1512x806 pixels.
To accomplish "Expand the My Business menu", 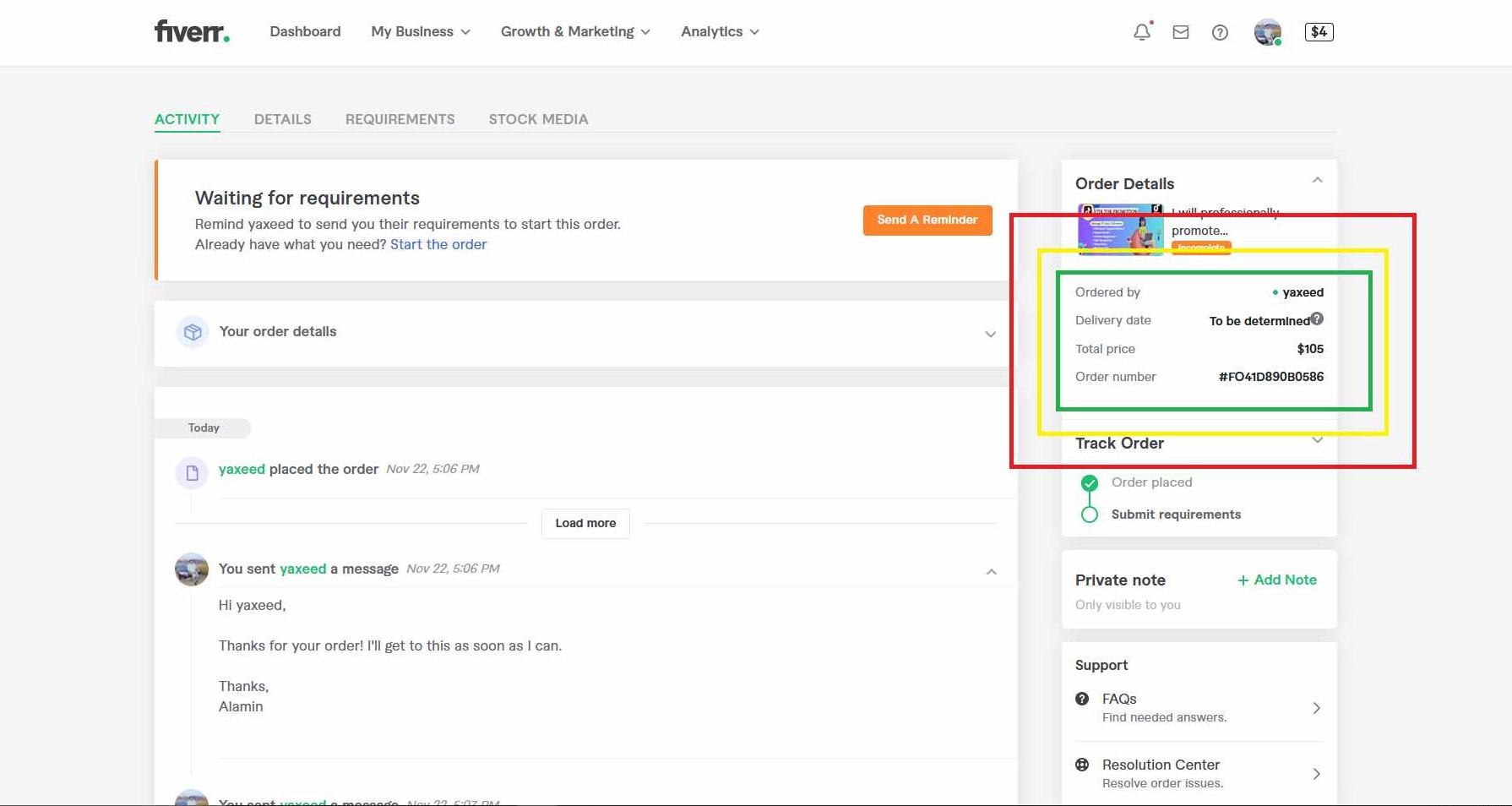I will point(421,31).
